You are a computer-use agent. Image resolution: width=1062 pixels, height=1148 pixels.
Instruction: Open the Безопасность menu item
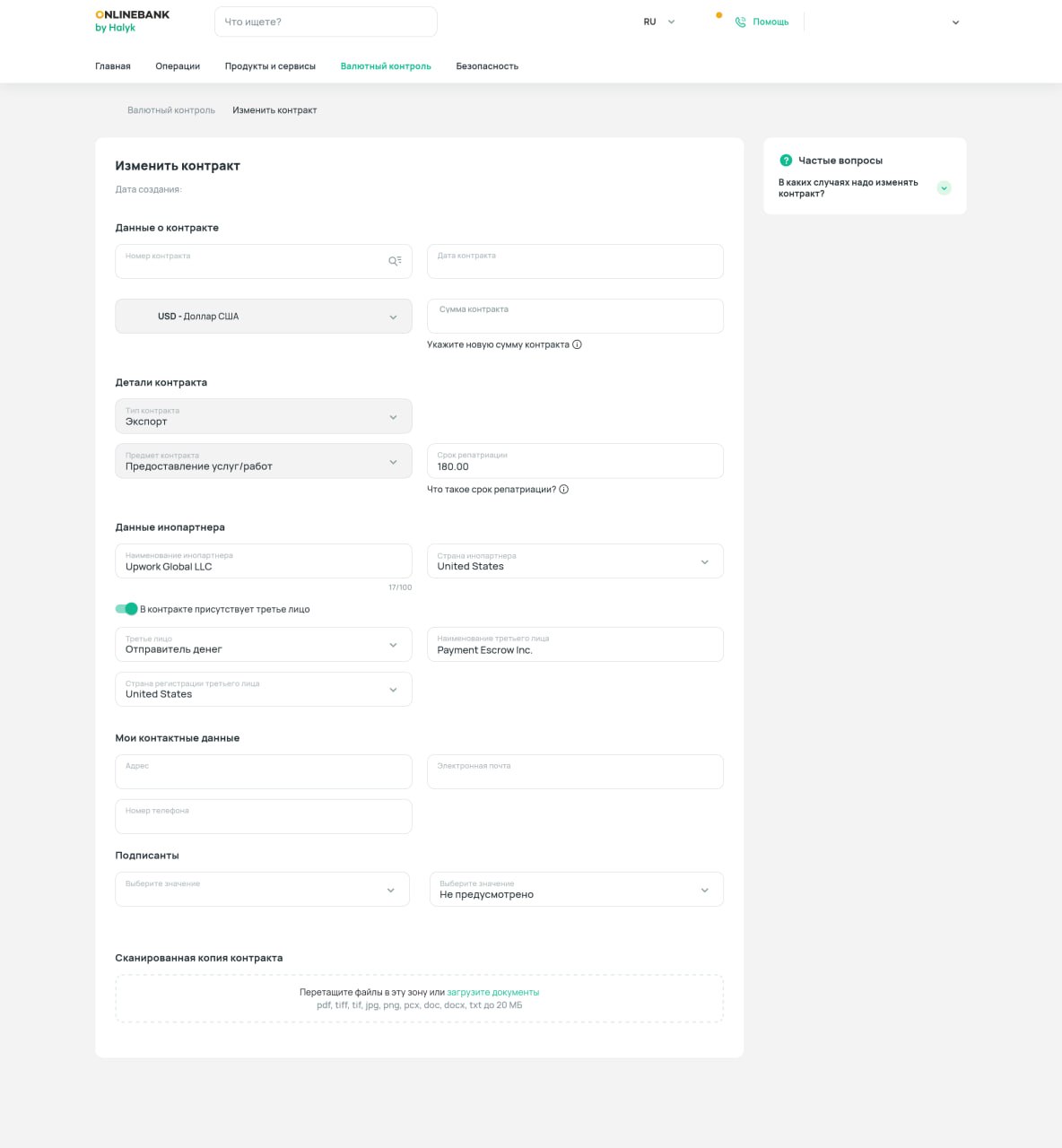tap(487, 66)
